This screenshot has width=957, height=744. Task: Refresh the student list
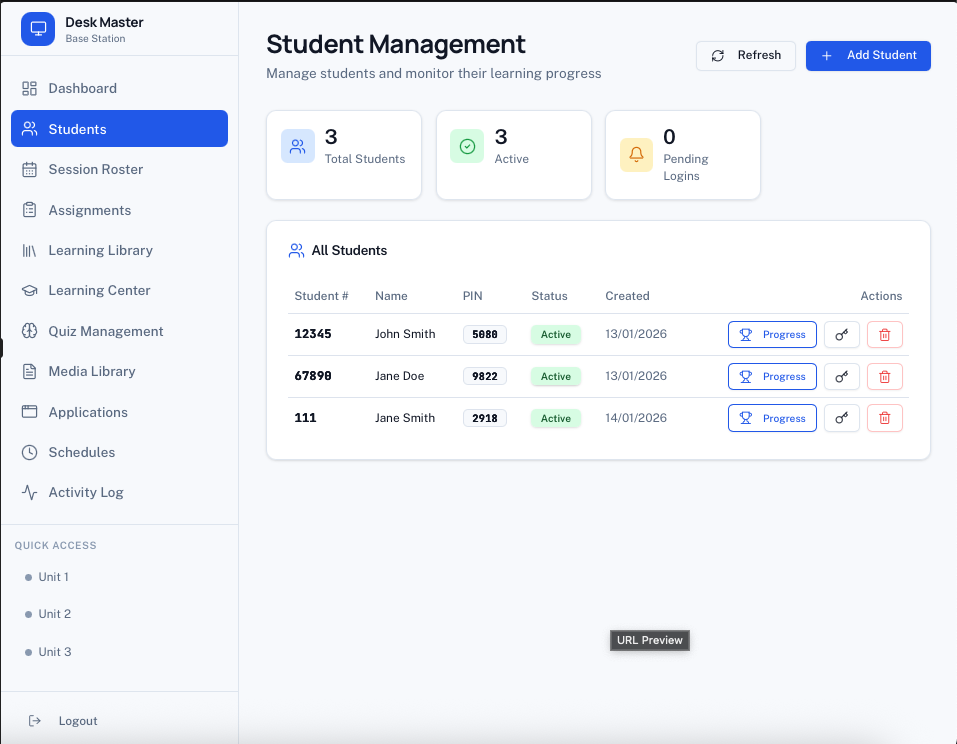point(746,56)
